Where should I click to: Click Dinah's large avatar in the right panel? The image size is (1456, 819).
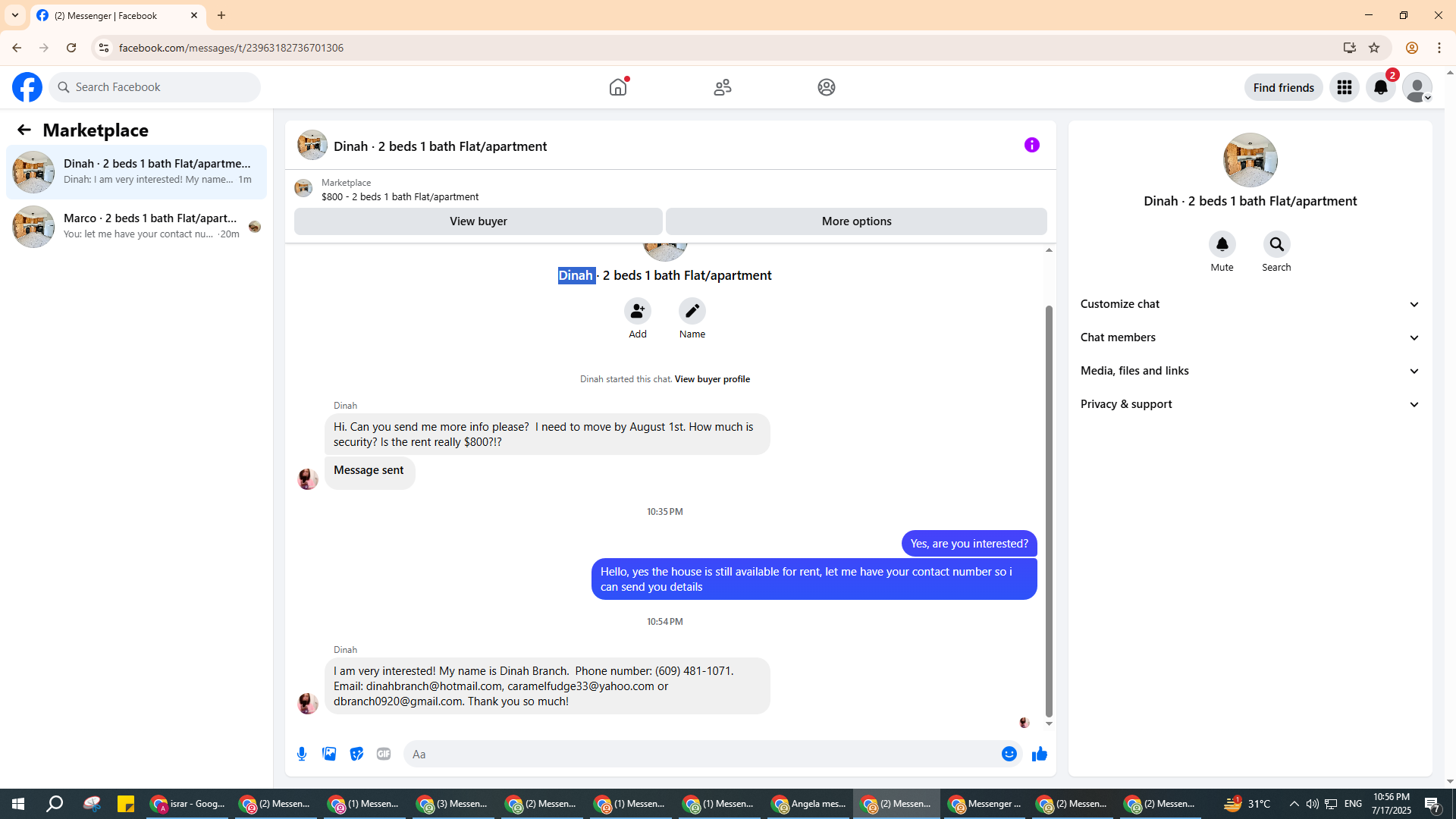tap(1250, 160)
